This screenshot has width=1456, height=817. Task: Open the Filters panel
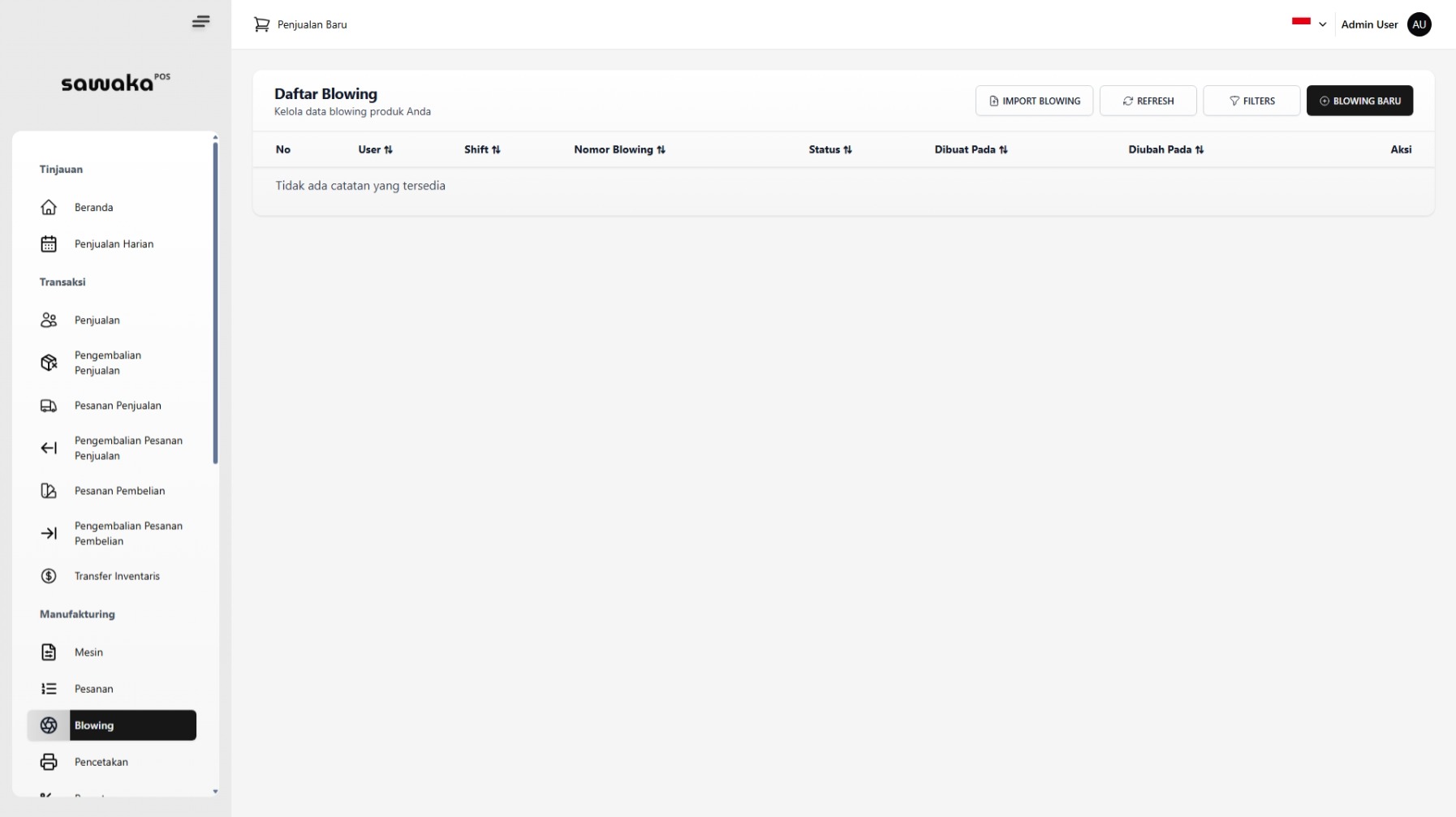pos(1251,101)
